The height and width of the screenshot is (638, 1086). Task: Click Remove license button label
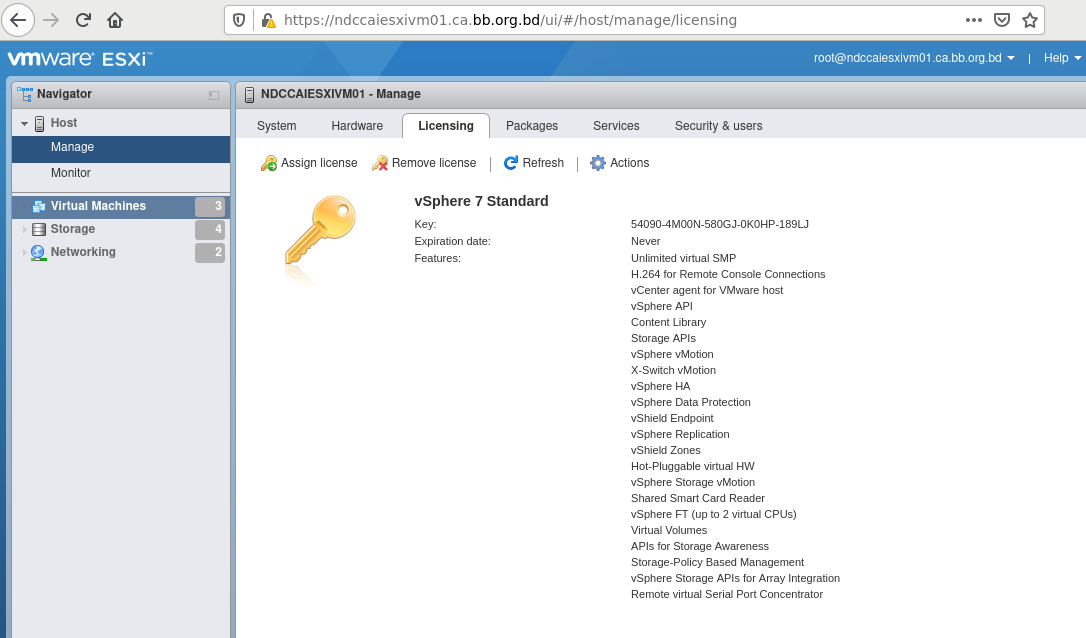click(x=434, y=163)
